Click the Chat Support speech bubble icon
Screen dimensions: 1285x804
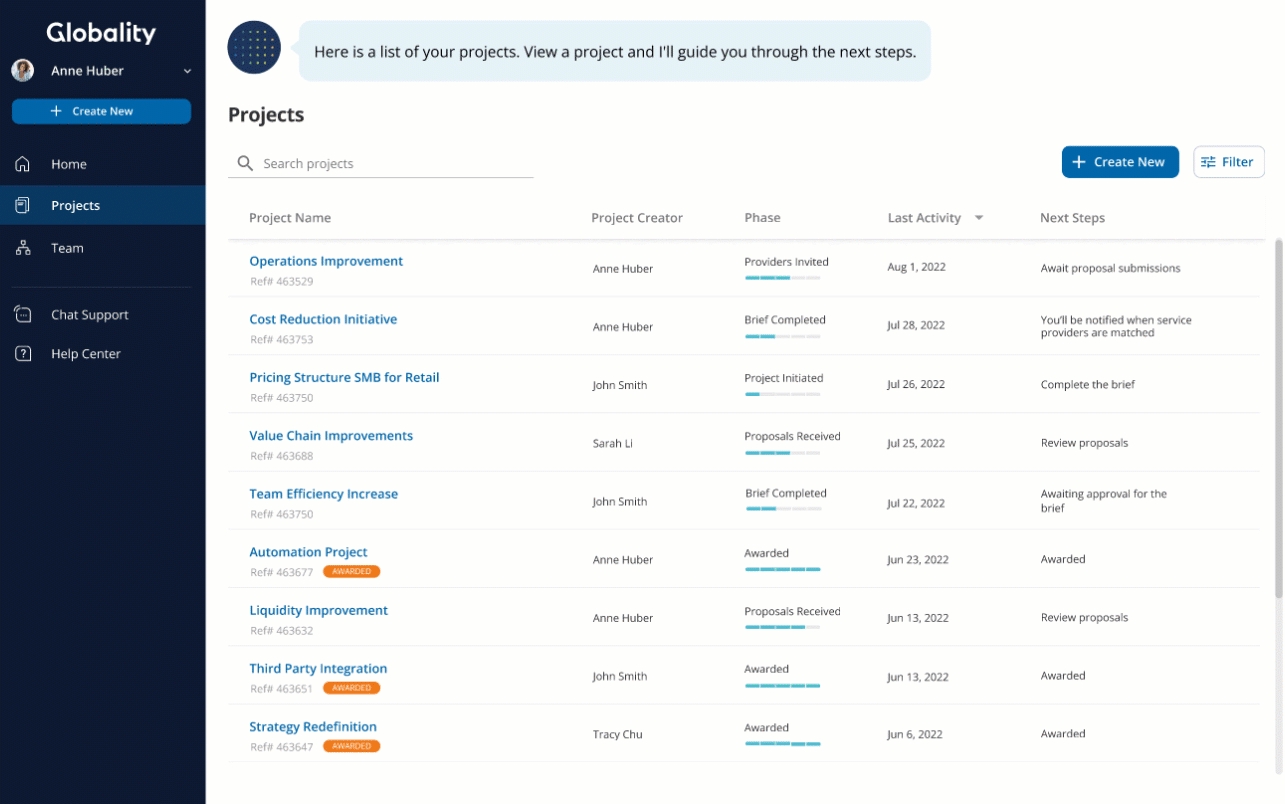(22, 314)
